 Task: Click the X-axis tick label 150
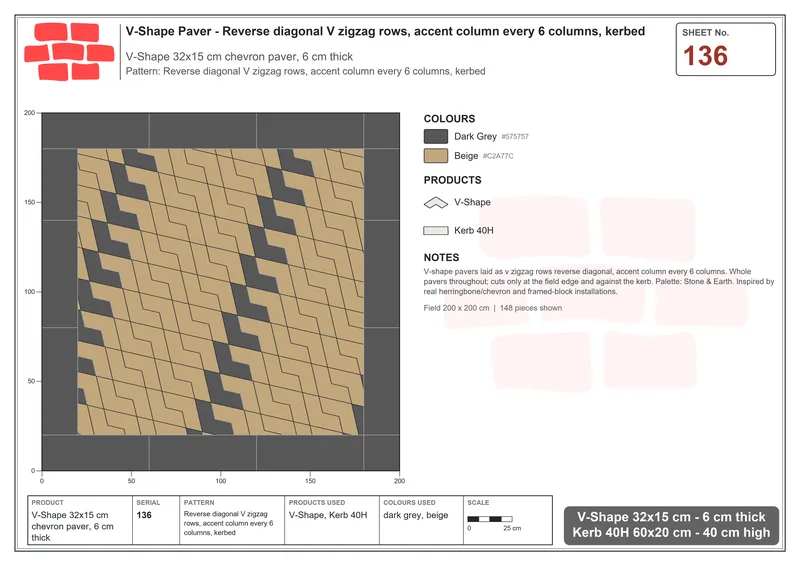[x=310, y=481]
